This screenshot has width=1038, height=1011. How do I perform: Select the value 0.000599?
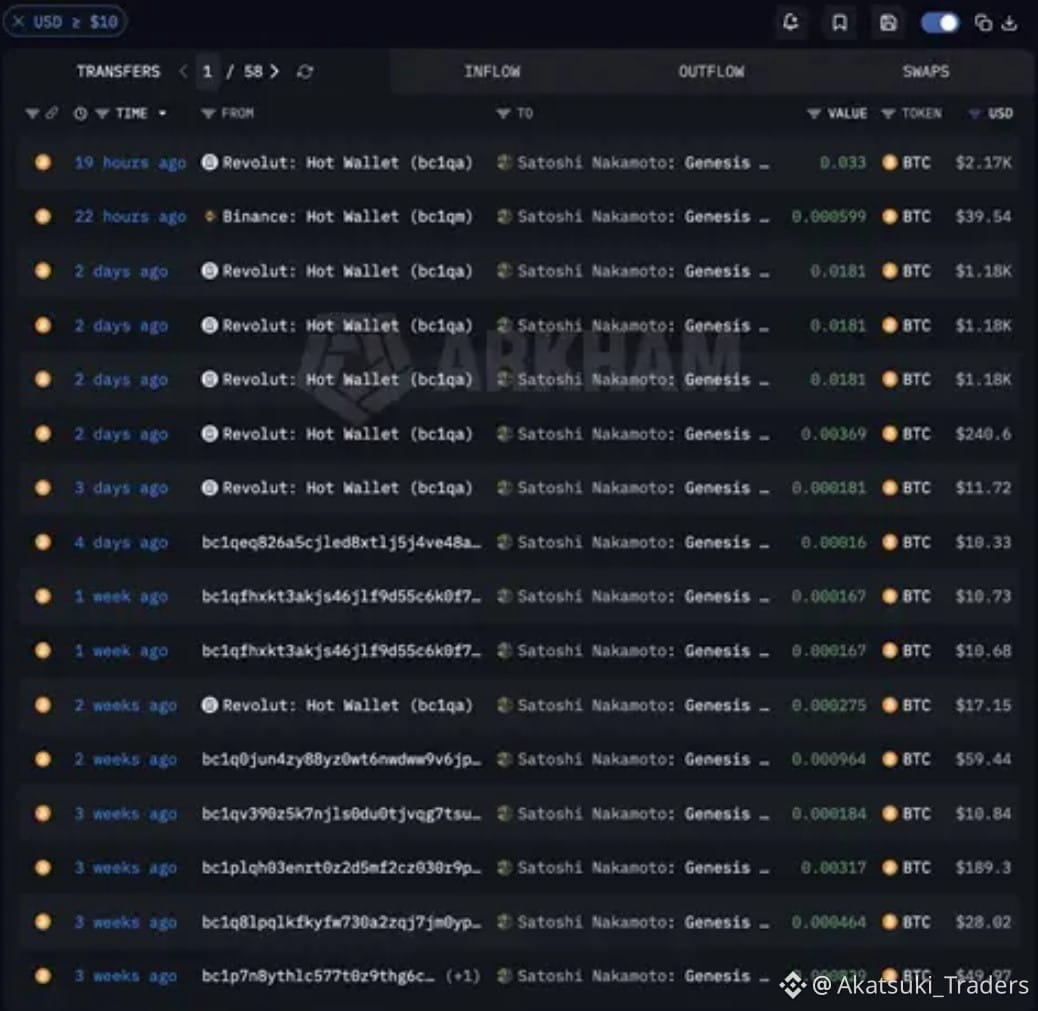829,217
